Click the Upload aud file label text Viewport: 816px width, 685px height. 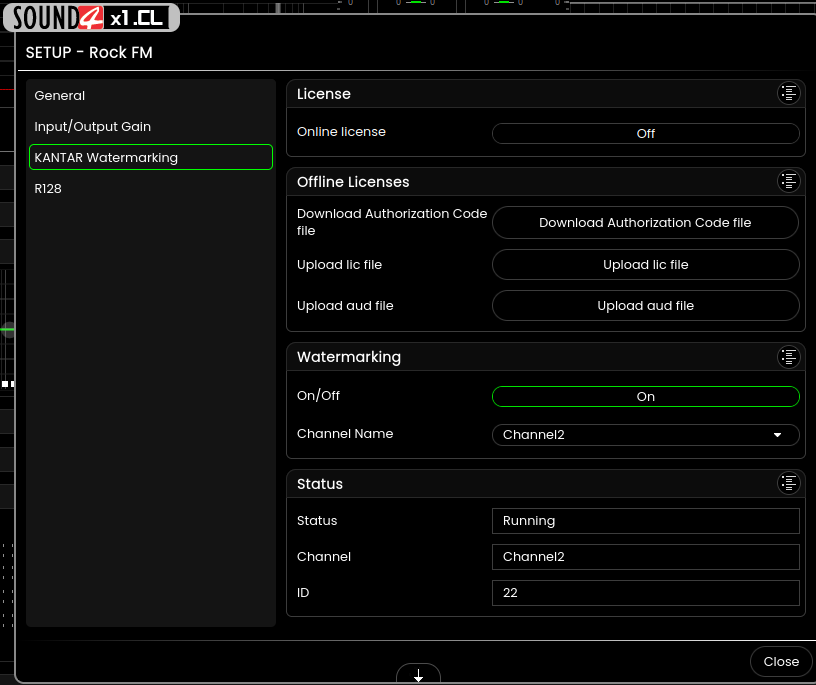pos(345,306)
